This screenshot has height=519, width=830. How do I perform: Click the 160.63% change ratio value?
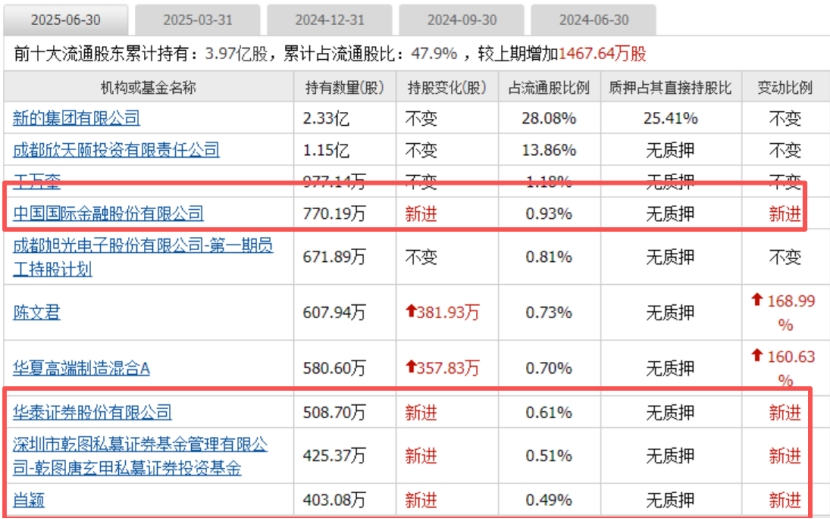click(x=784, y=368)
